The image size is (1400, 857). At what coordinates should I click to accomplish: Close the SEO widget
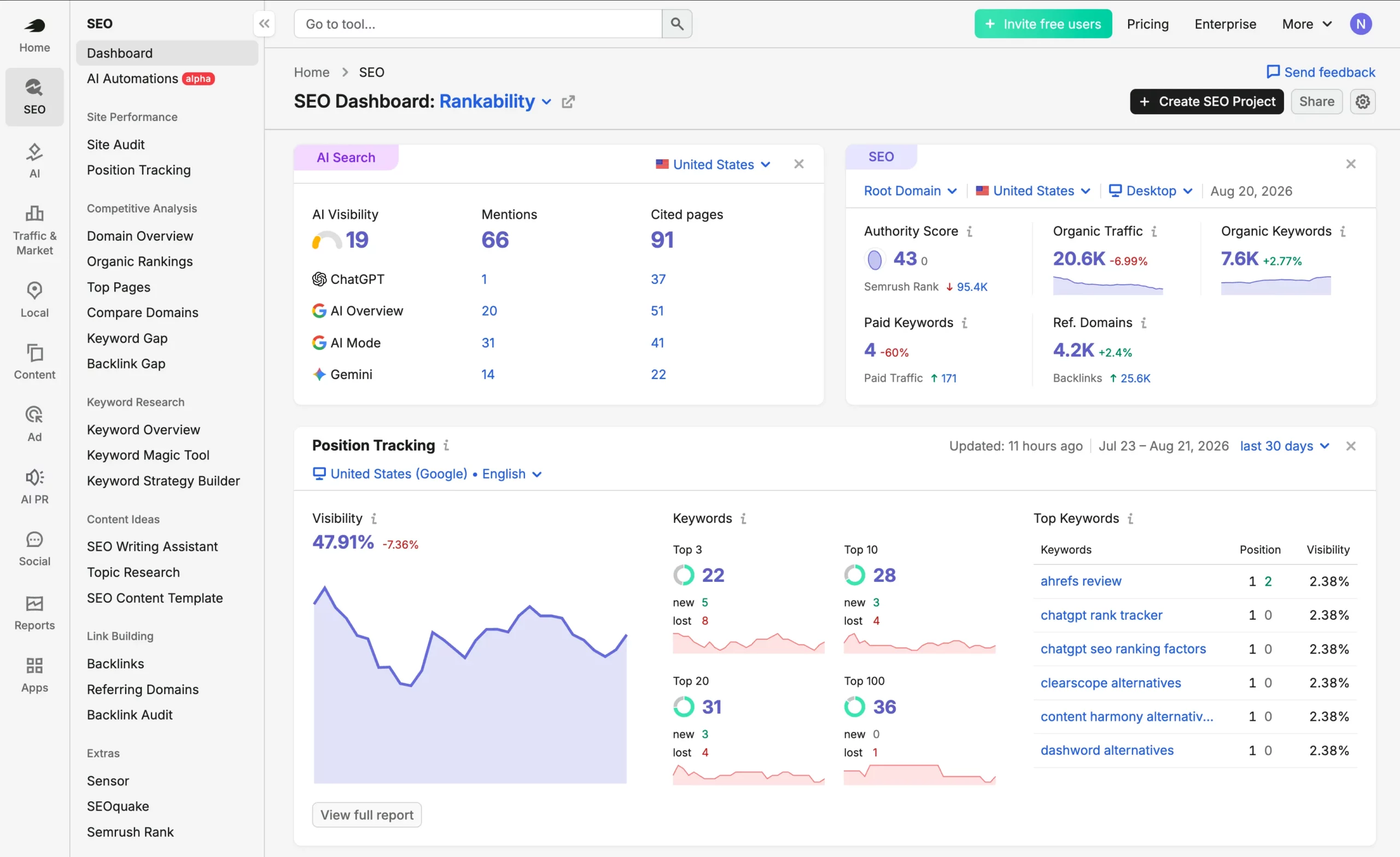pyautogui.click(x=1351, y=164)
